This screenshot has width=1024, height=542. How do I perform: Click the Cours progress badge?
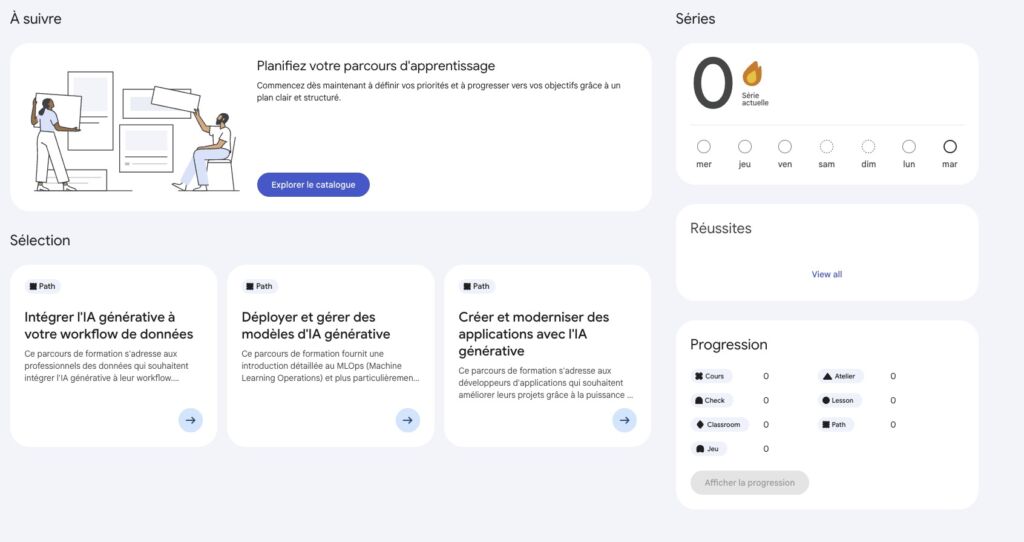(711, 376)
